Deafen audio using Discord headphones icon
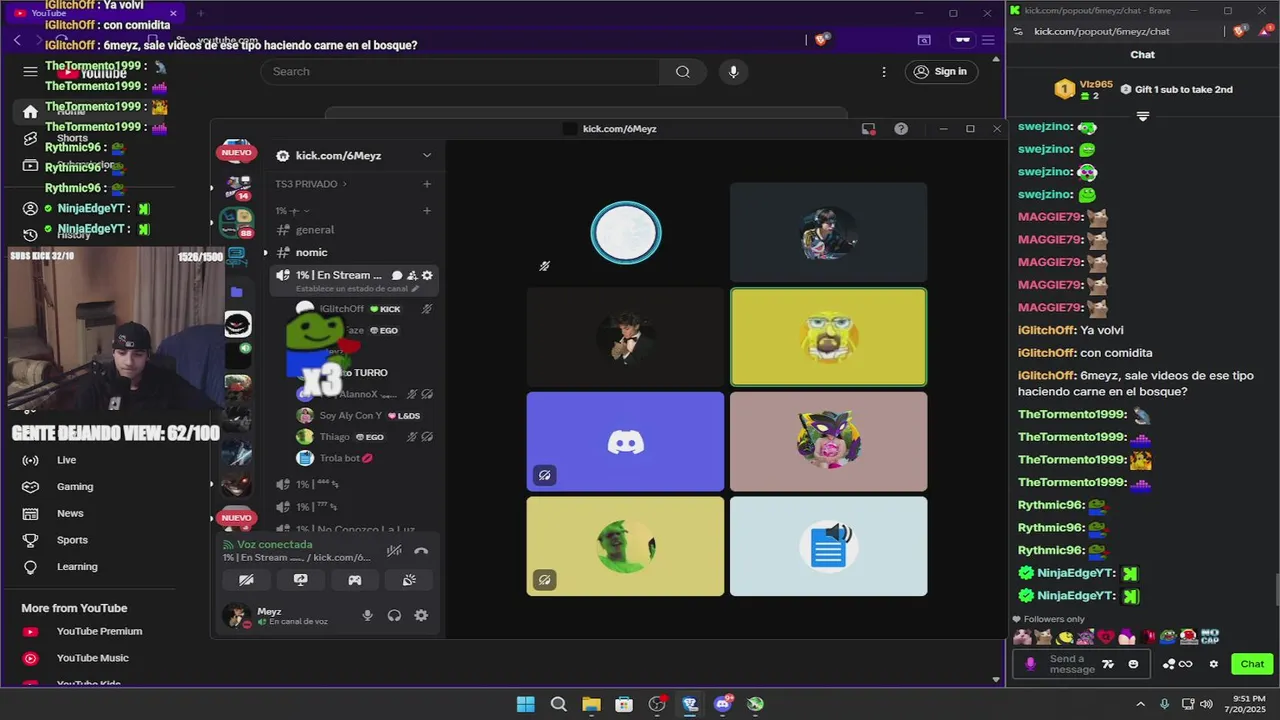 coord(394,616)
